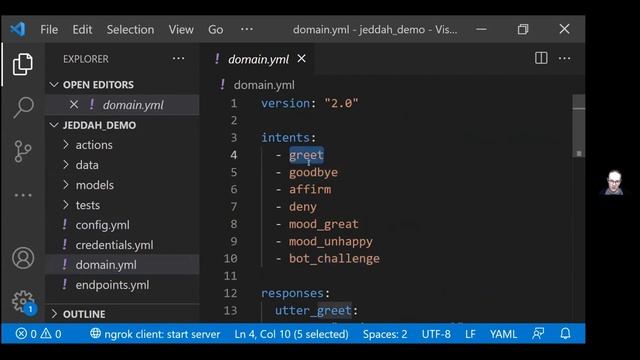Split the editor to the right
Image resolution: width=640 pixels, height=360 pixels.
click(x=541, y=58)
